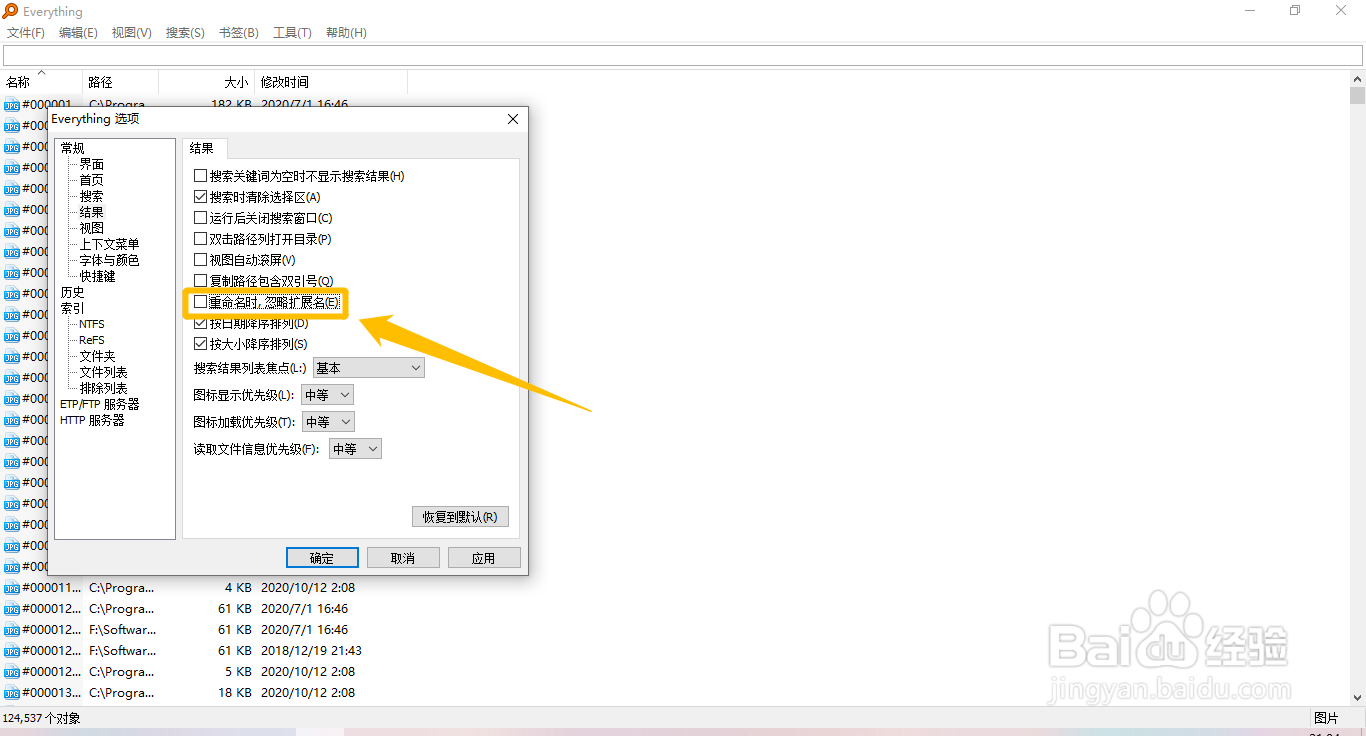This screenshot has height=736, width=1366.
Task: Select ReFS under 索引
Action: [92, 340]
